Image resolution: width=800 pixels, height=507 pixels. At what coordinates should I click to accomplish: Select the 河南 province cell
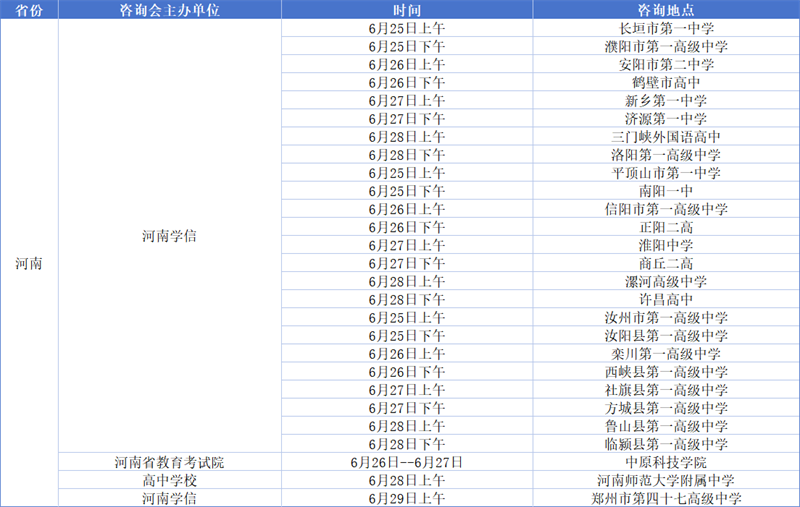[29, 263]
